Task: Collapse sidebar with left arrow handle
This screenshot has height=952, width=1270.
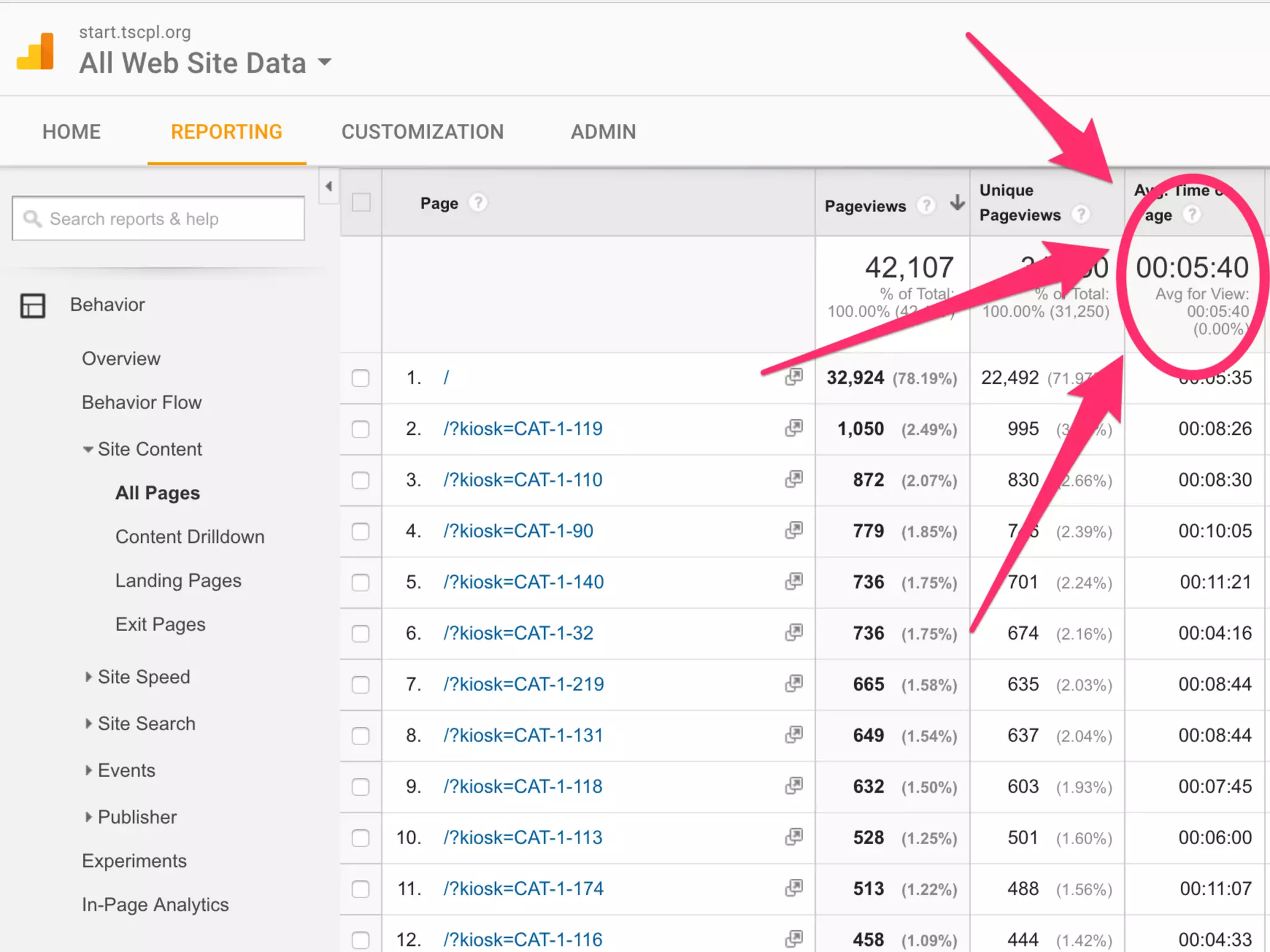Action: pos(329,186)
